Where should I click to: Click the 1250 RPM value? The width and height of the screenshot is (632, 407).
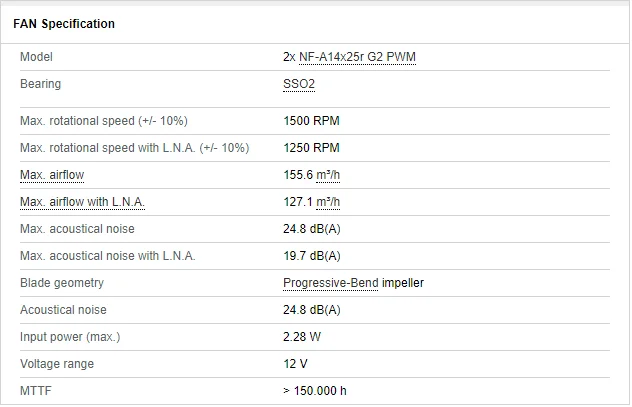312,148
